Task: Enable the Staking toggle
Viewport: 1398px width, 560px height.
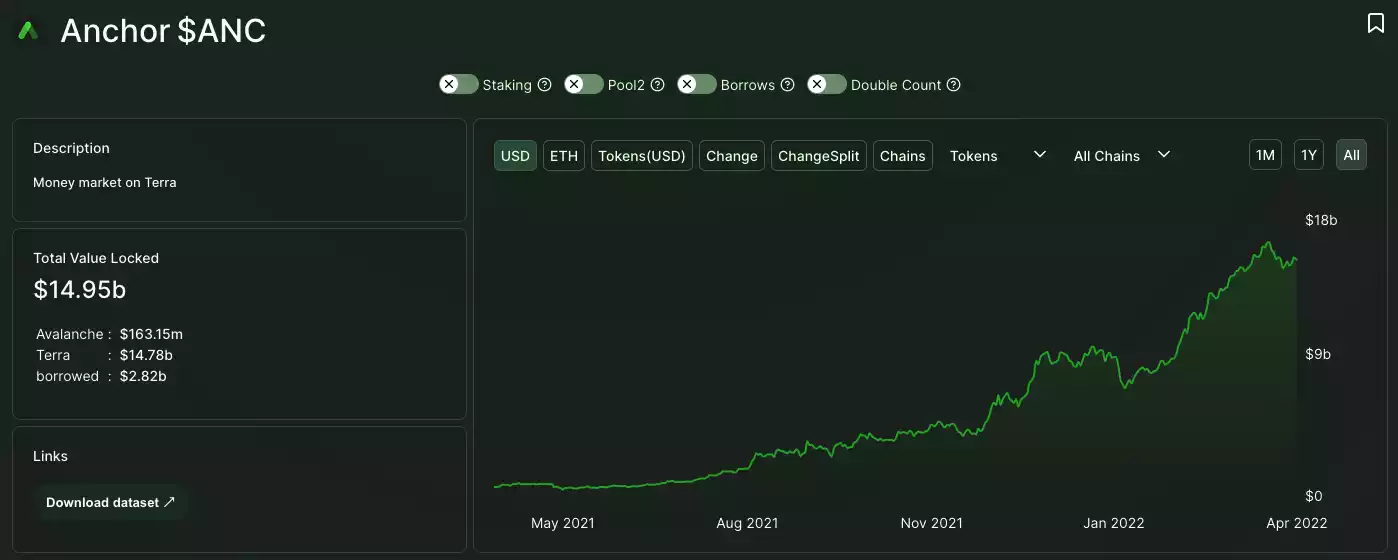Action: coord(459,85)
